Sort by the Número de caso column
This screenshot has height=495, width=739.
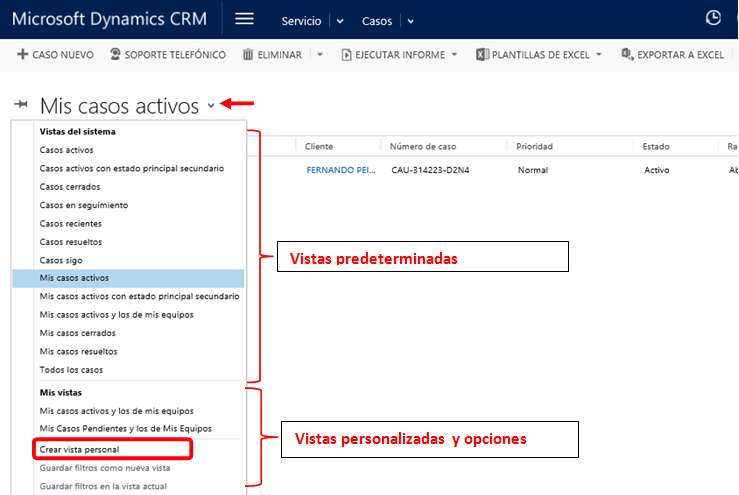[x=423, y=146]
